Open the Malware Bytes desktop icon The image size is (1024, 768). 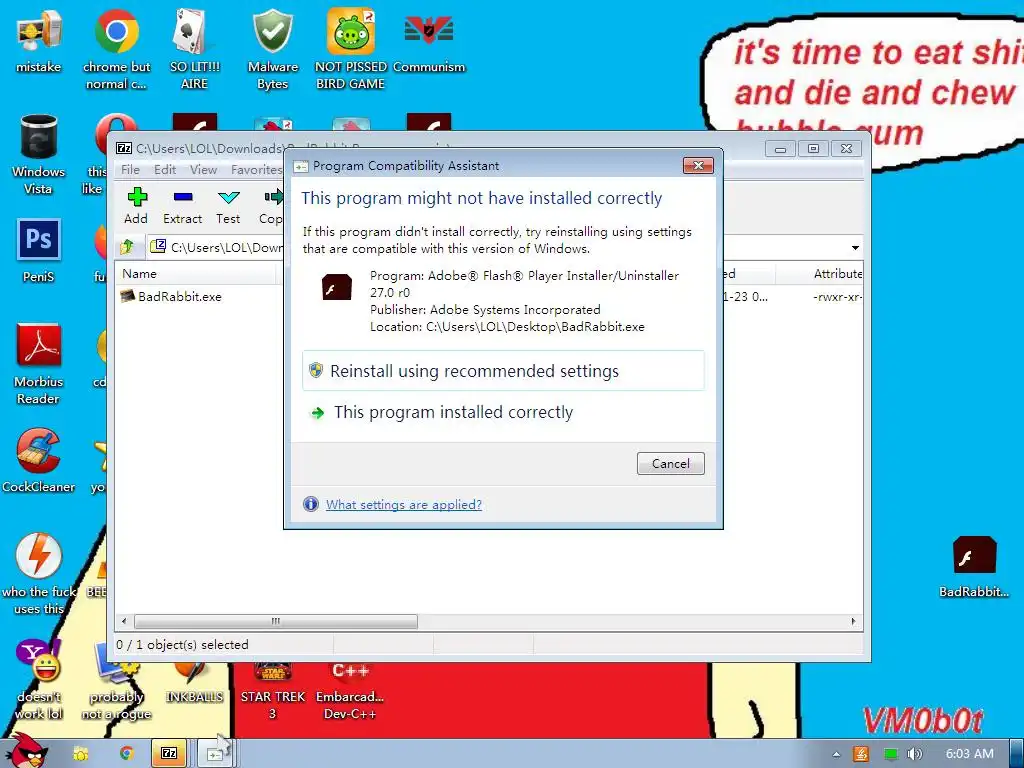click(272, 49)
